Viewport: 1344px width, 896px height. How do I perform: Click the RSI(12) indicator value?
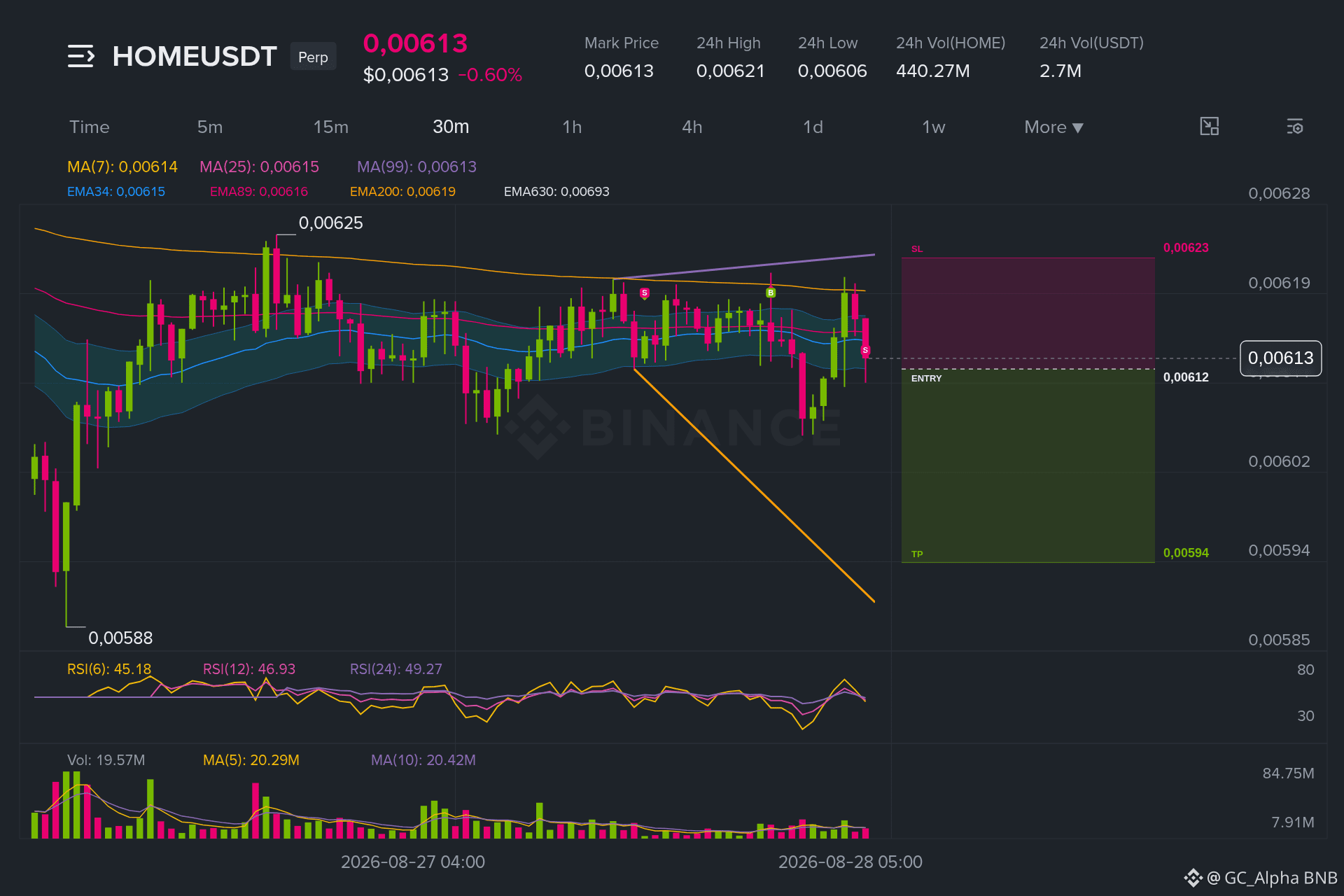(249, 669)
